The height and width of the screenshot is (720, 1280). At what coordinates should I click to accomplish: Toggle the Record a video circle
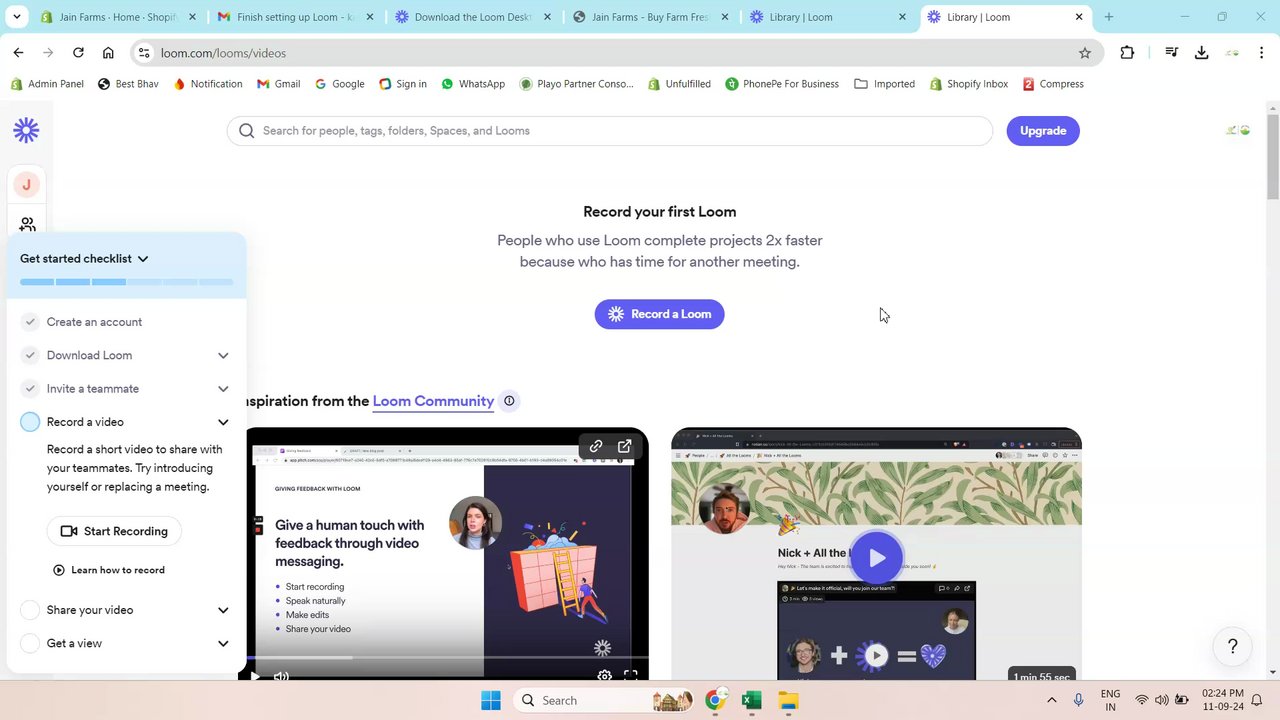[x=30, y=422]
